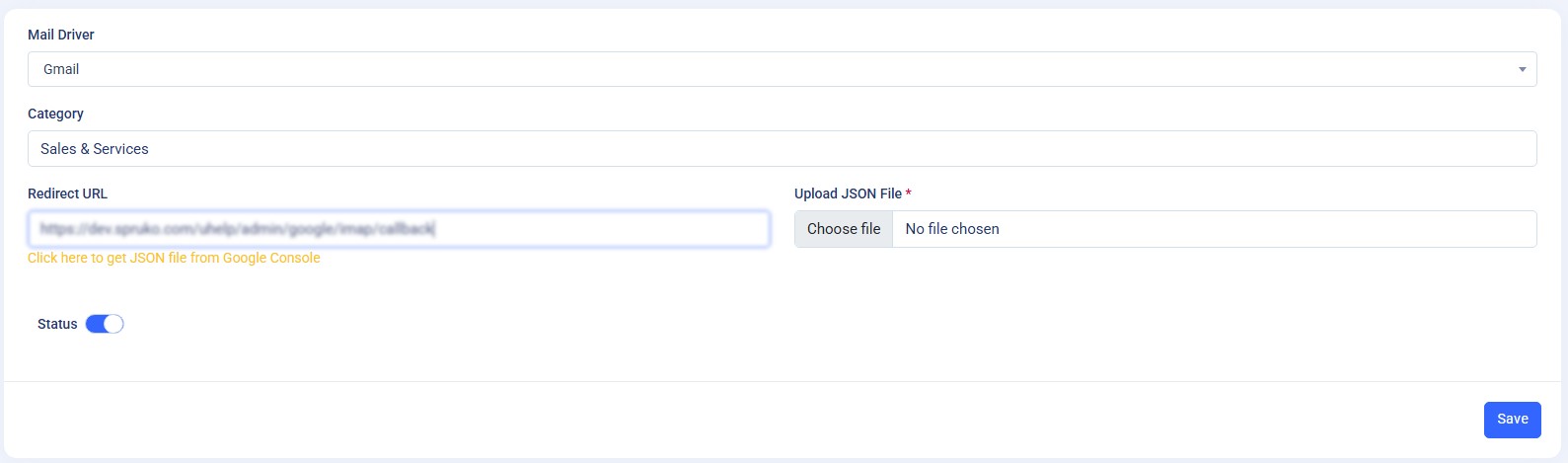Click the Category label
This screenshot has height=463, width=1568.
coord(55,114)
